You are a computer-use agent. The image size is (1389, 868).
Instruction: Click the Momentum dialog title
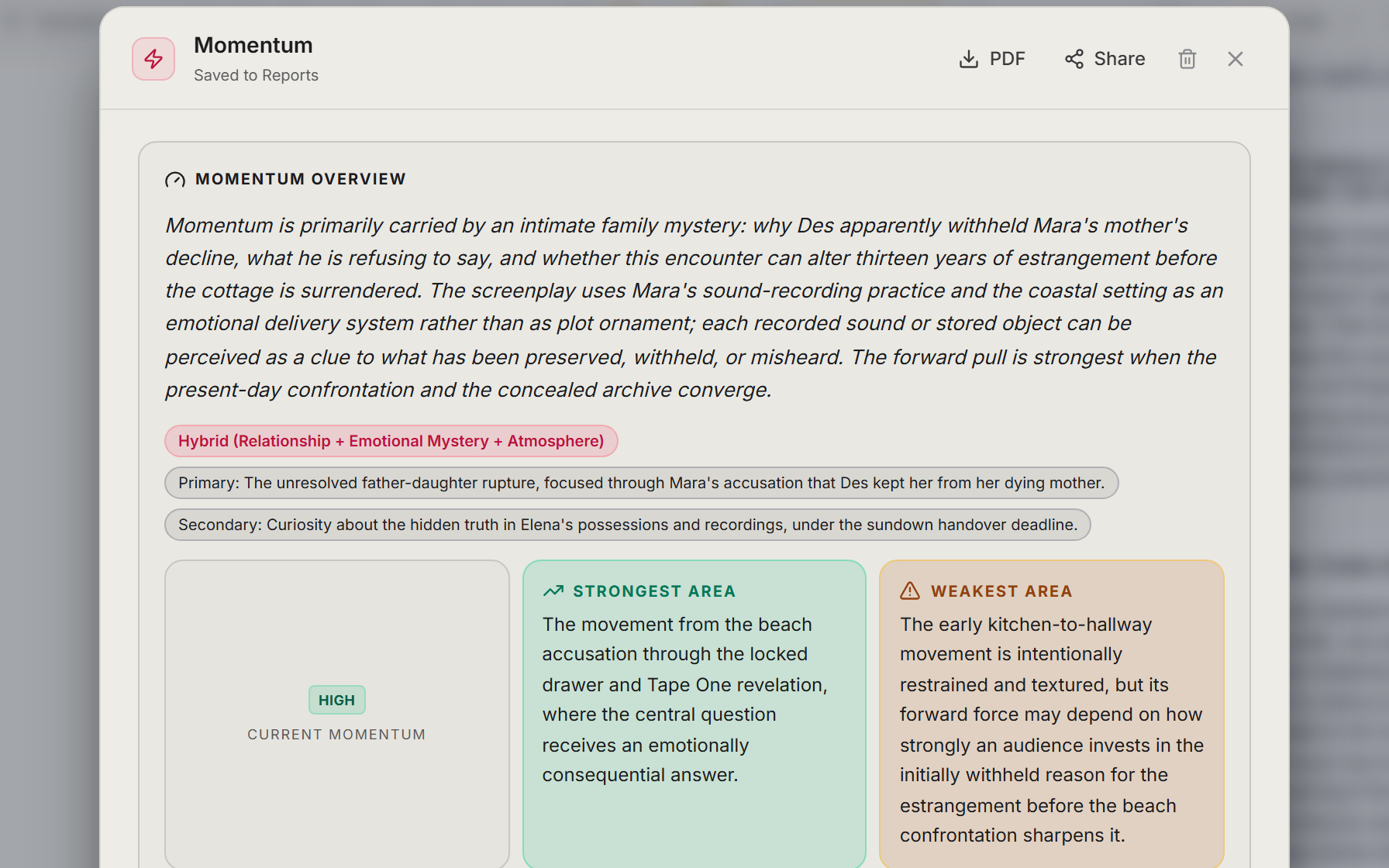pyautogui.click(x=253, y=45)
